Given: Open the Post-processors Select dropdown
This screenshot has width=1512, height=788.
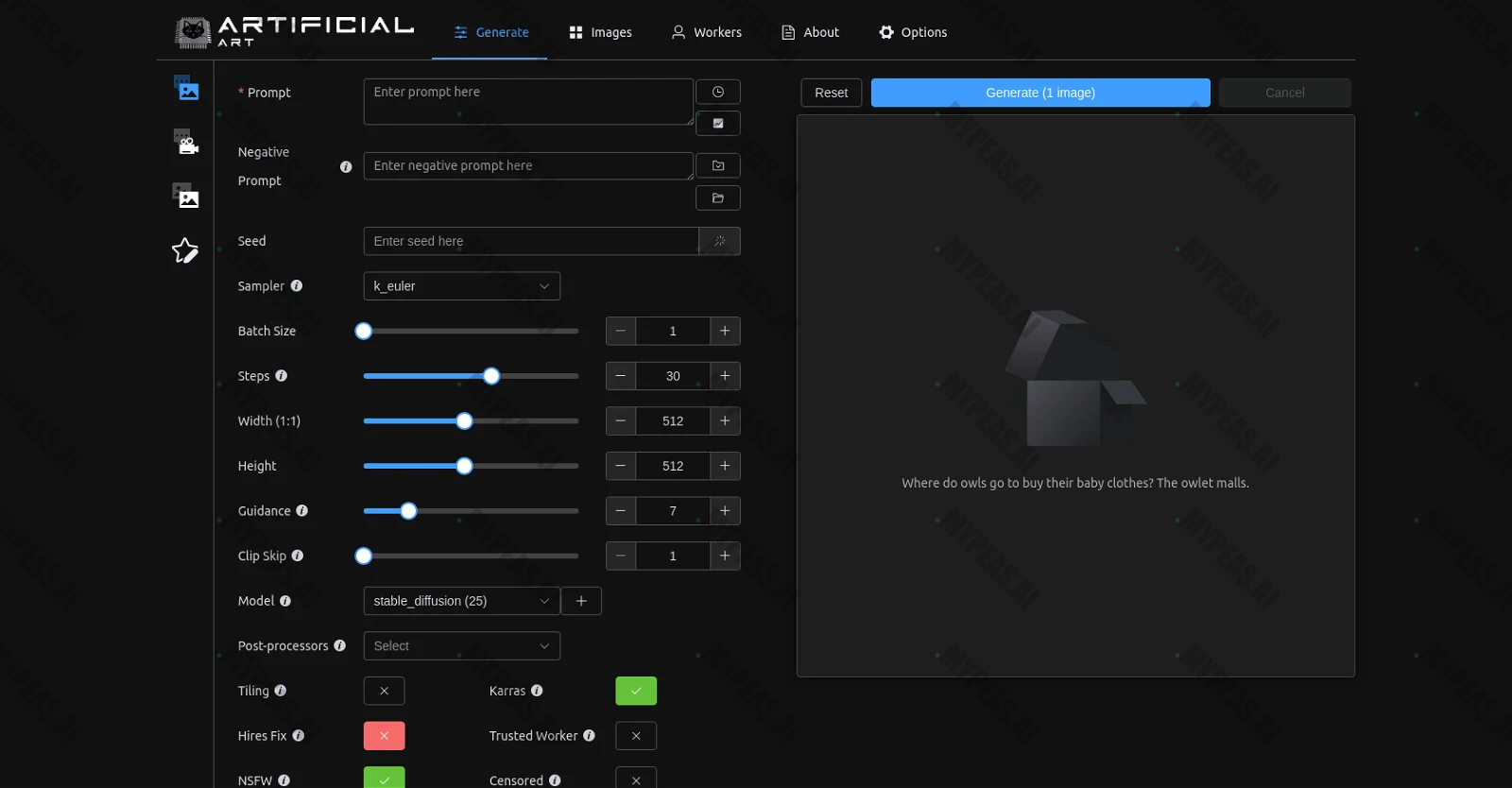Looking at the screenshot, I should click(x=462, y=646).
